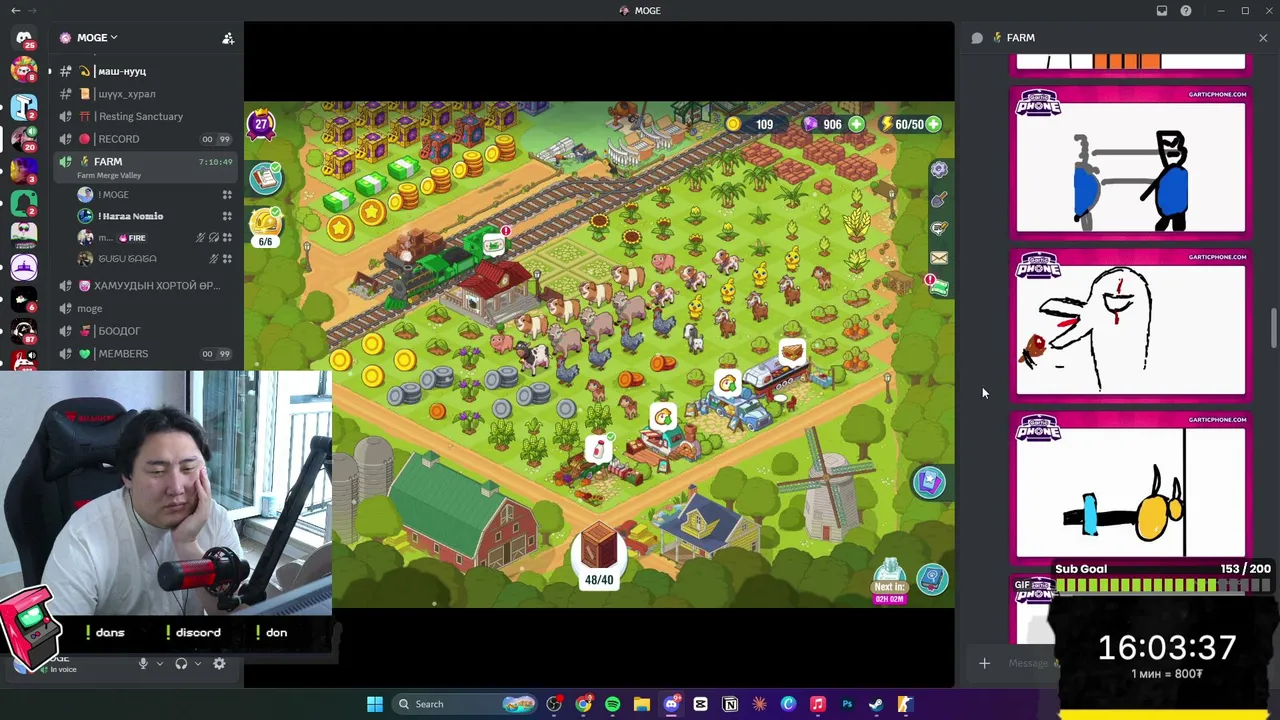Viewport: 1280px width, 720px height.
Task: Click user '! MOGE' in FARM voice
Action: (154, 194)
